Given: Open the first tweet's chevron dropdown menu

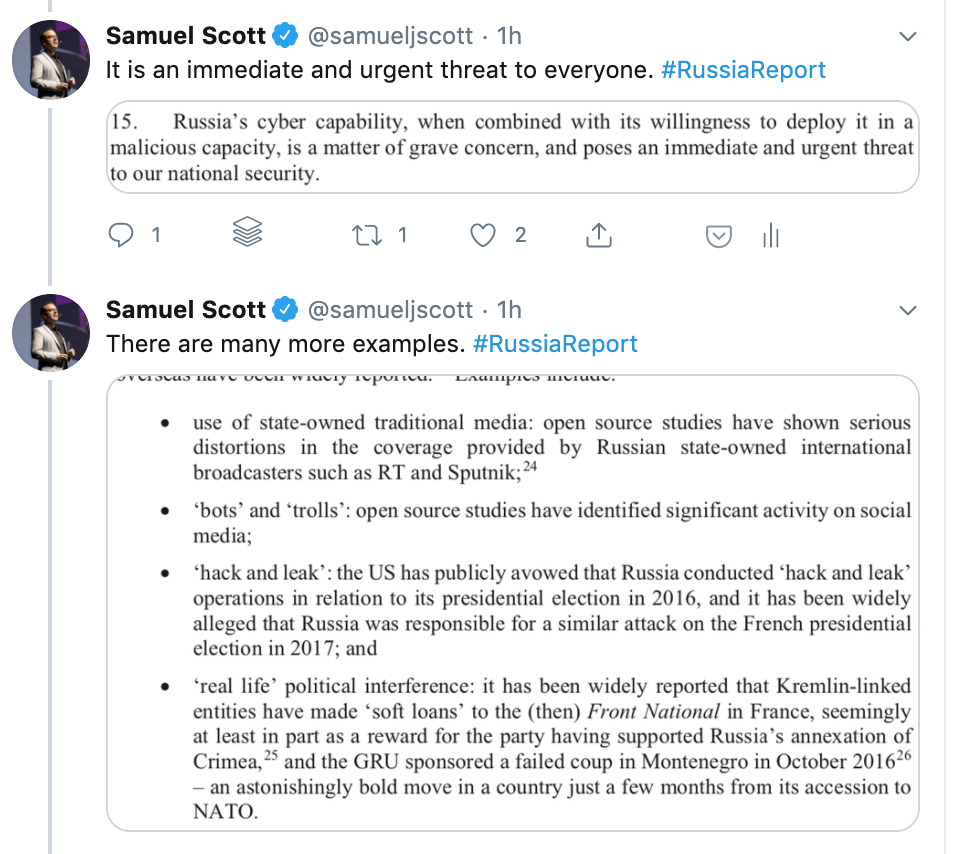Looking at the screenshot, I should tap(908, 37).
